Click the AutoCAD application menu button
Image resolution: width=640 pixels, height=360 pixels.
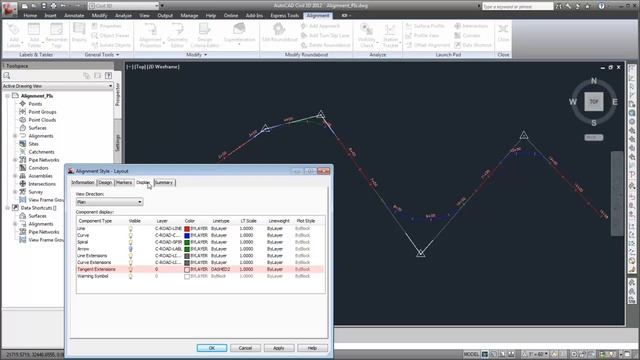click(x=9, y=9)
